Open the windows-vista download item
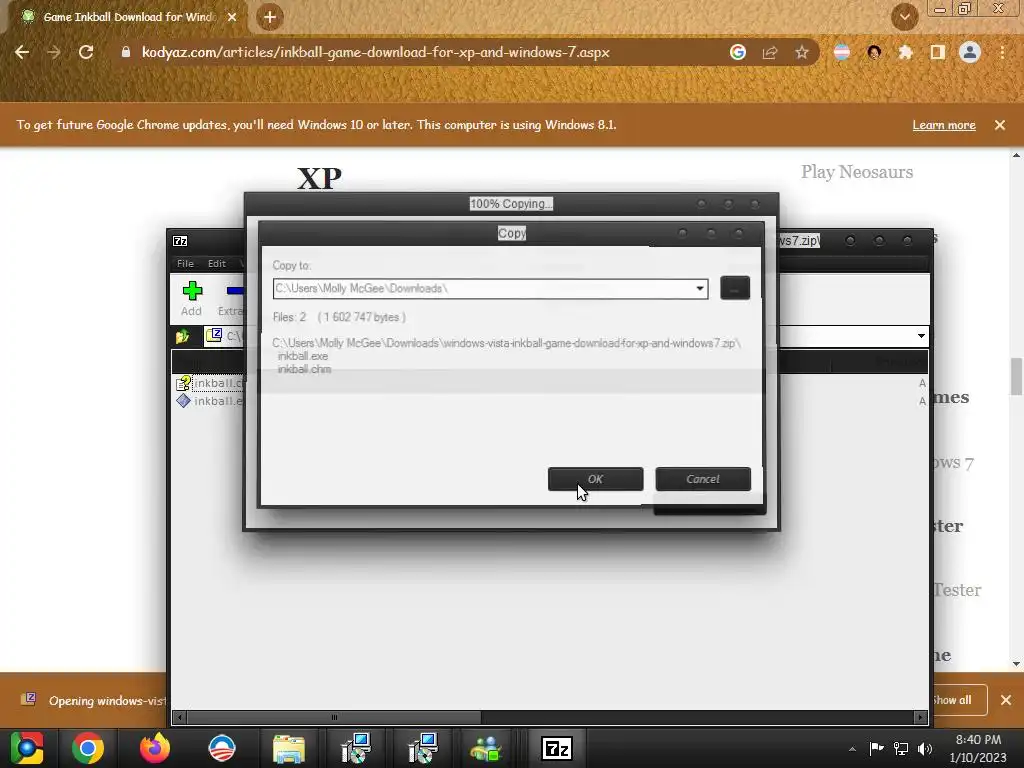The height and width of the screenshot is (768, 1024). [91, 700]
